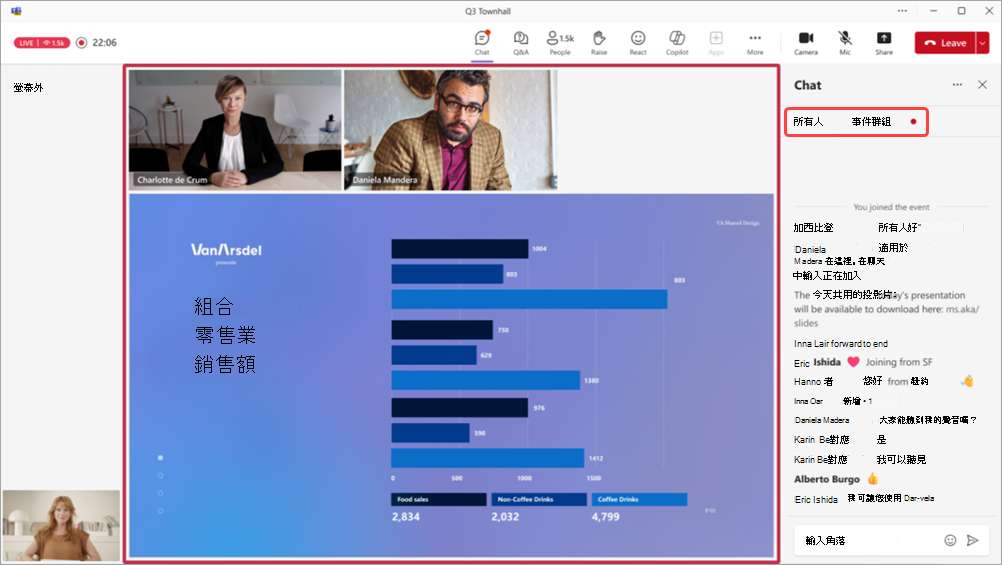
Task: Click Hanno's chat message from 紐約
Action: pyautogui.click(x=884, y=382)
